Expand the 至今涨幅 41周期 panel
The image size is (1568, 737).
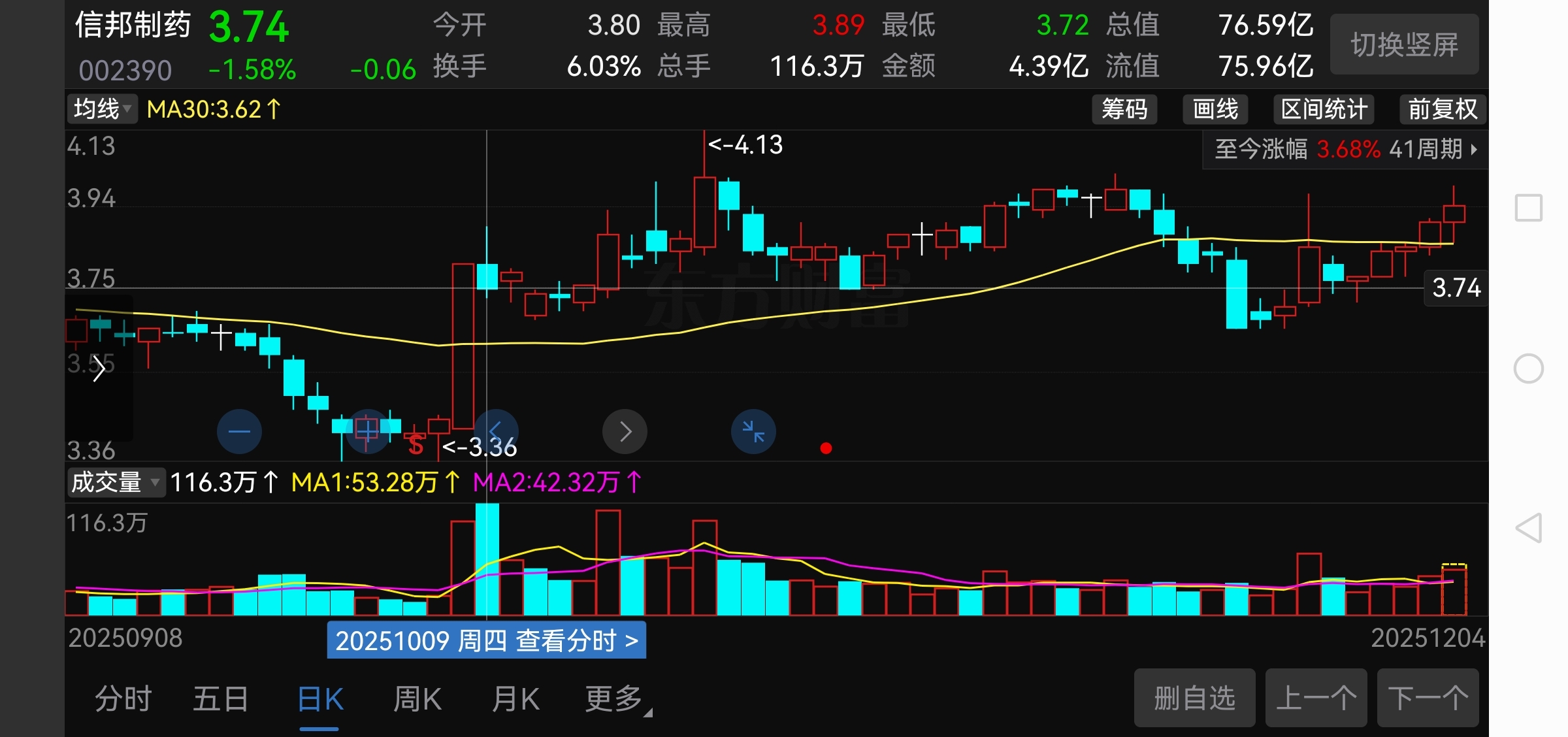[x=1346, y=150]
